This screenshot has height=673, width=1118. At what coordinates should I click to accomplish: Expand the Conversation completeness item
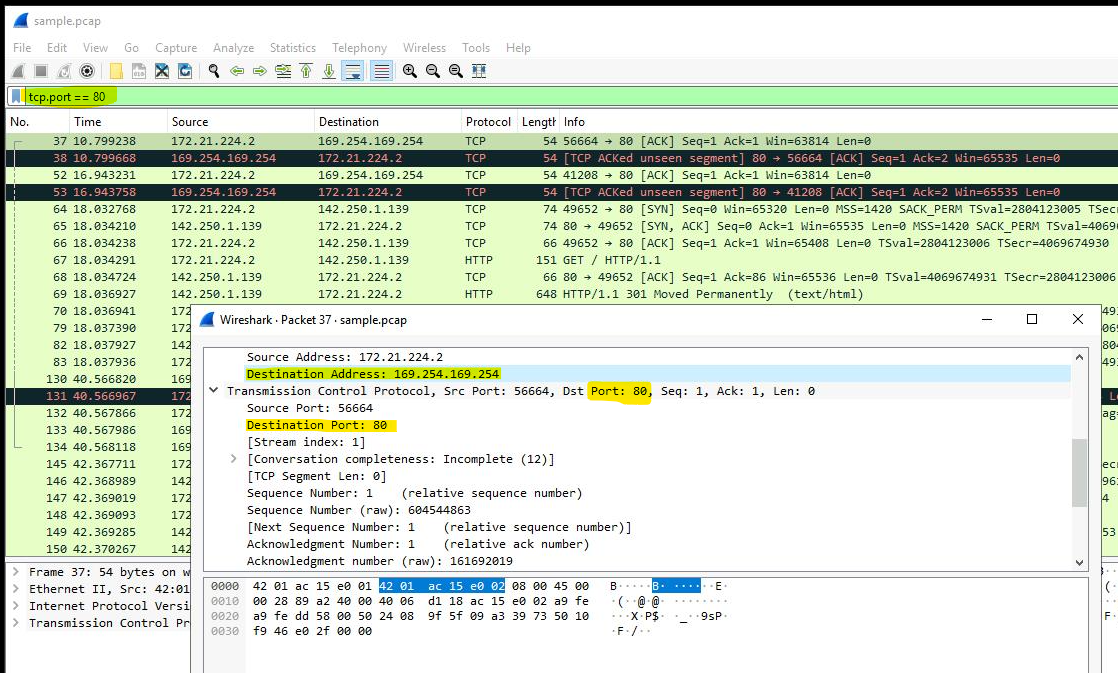[234, 459]
